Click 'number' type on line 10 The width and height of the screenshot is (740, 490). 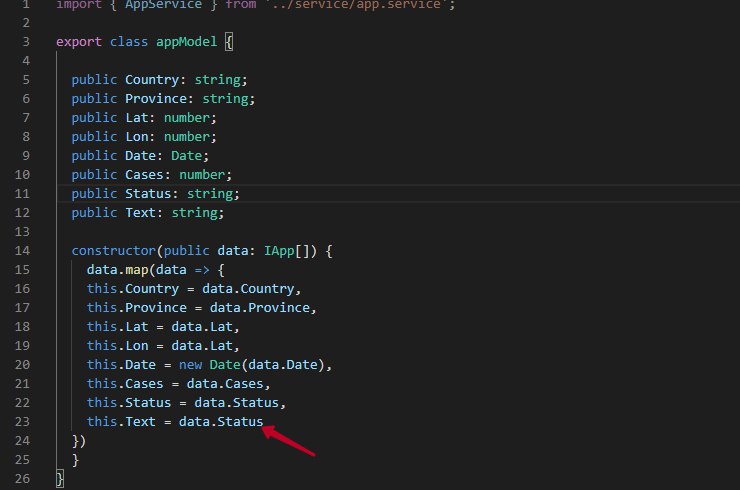tap(202, 175)
